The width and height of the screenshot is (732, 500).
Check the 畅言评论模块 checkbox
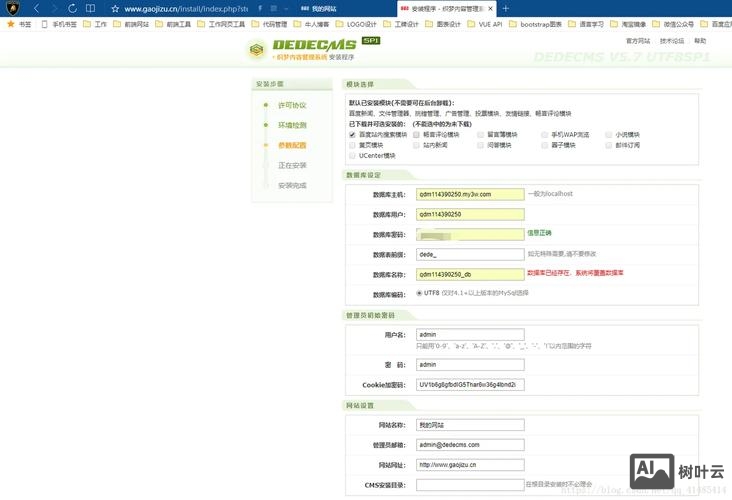coord(416,134)
